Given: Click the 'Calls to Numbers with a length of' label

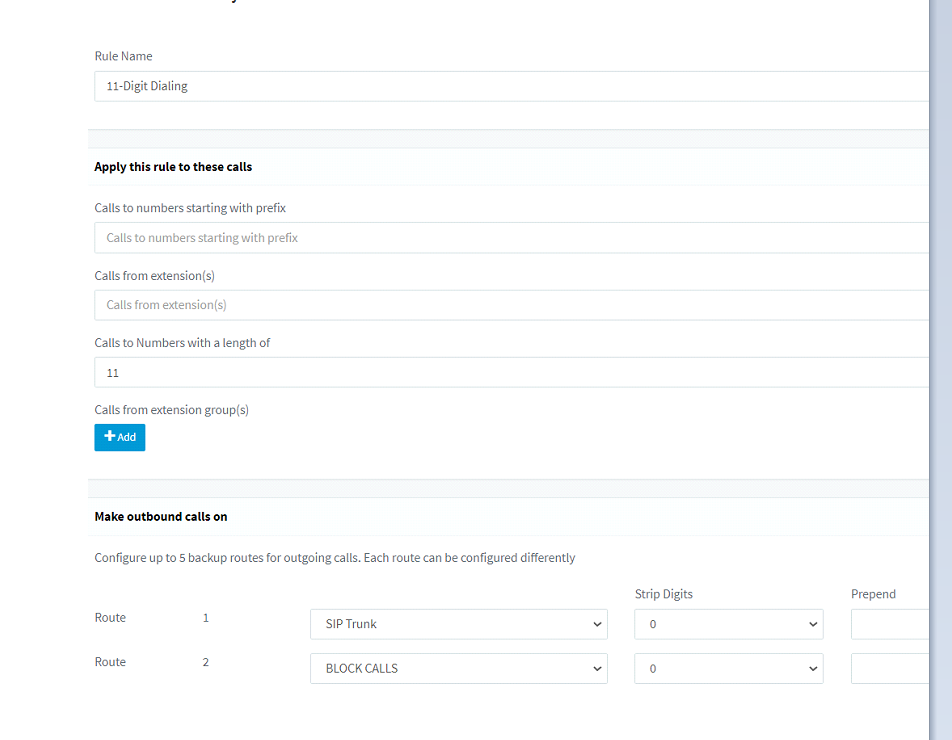Looking at the screenshot, I should [182, 343].
